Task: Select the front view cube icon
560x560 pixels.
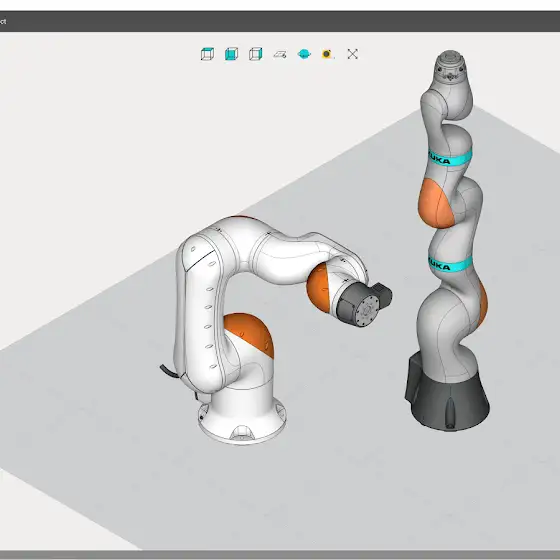Action: tap(231, 54)
